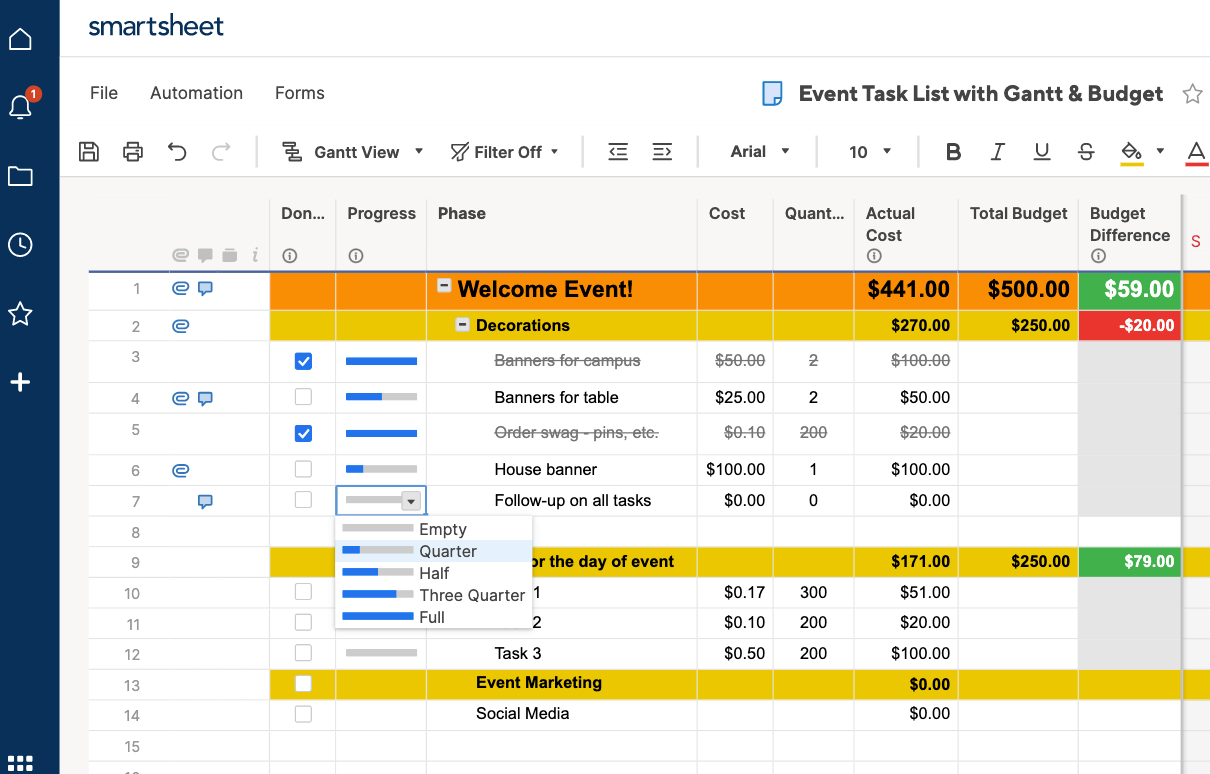
Task: Open comment icon on row 7
Action: [x=205, y=501]
